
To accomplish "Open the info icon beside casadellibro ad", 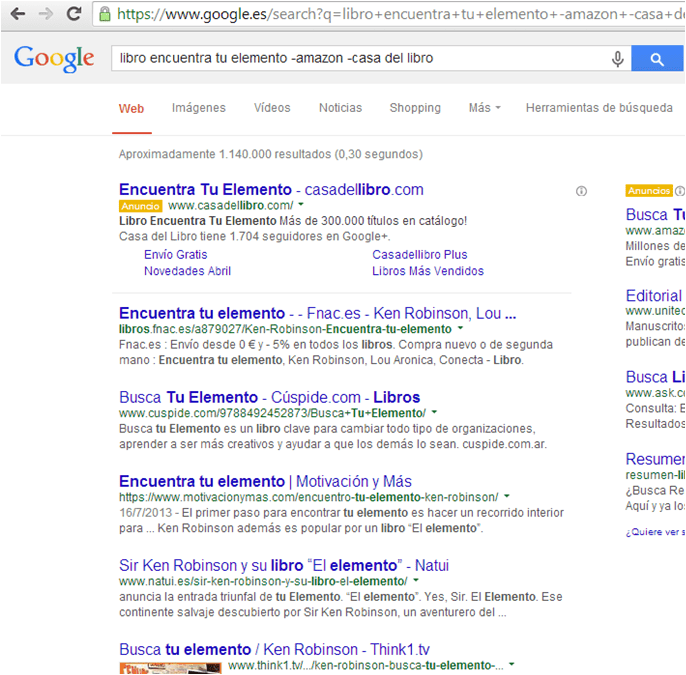I will tap(581, 191).
